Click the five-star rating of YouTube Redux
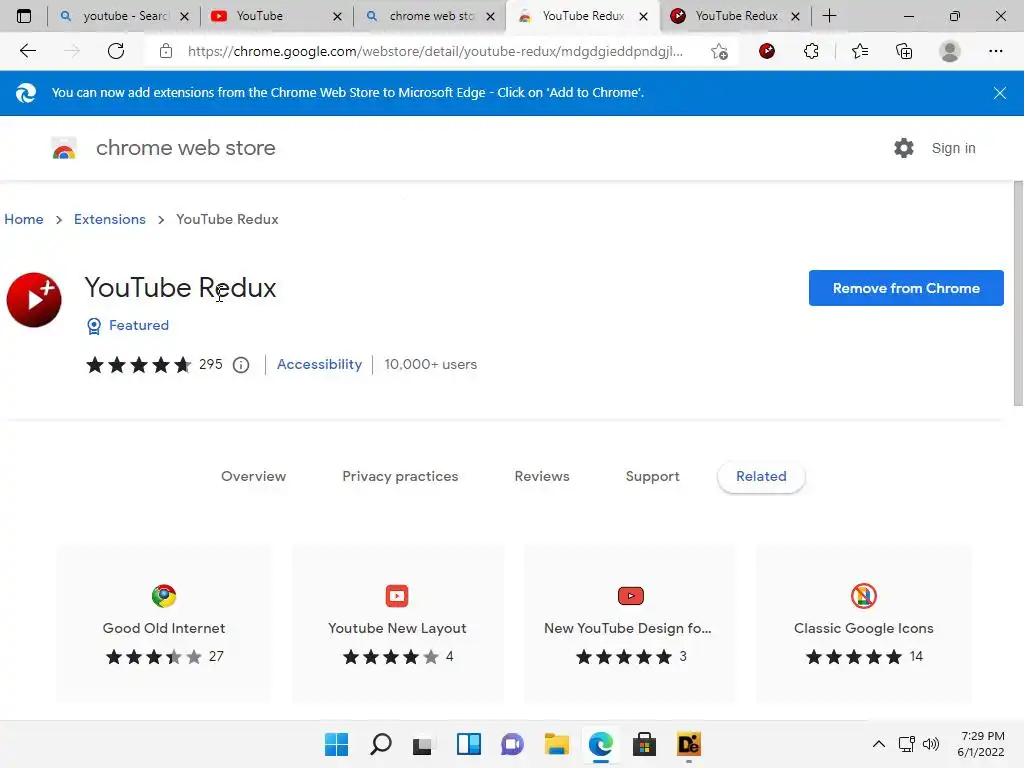The image size is (1024, 768). 138,364
